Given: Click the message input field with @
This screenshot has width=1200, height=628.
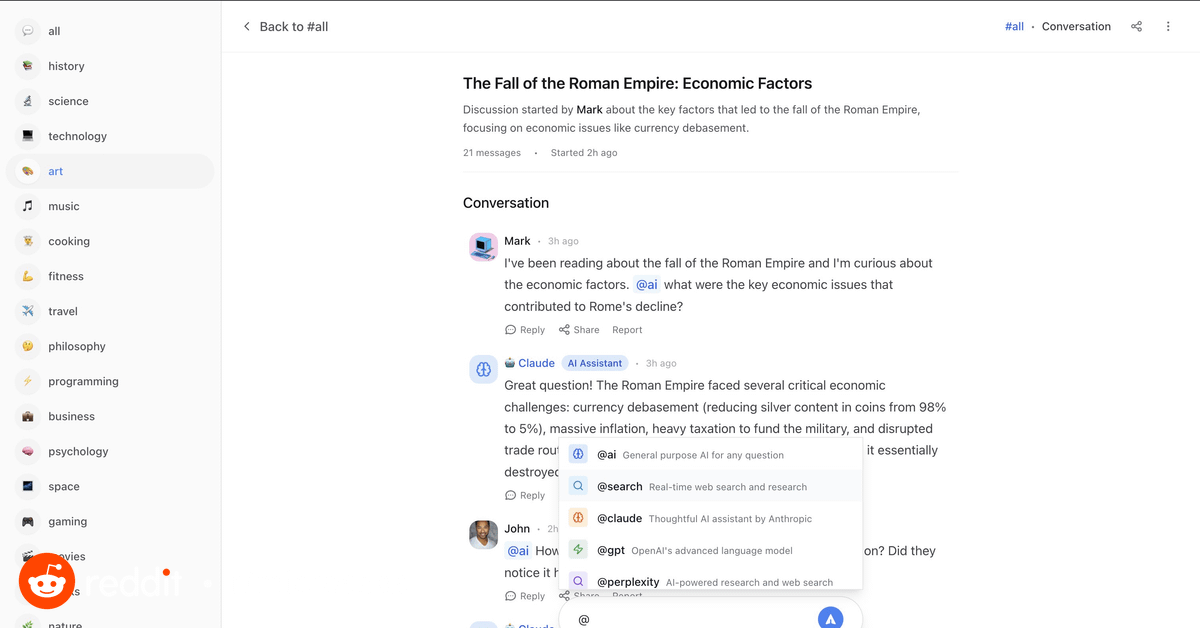Looking at the screenshot, I should pos(695,619).
